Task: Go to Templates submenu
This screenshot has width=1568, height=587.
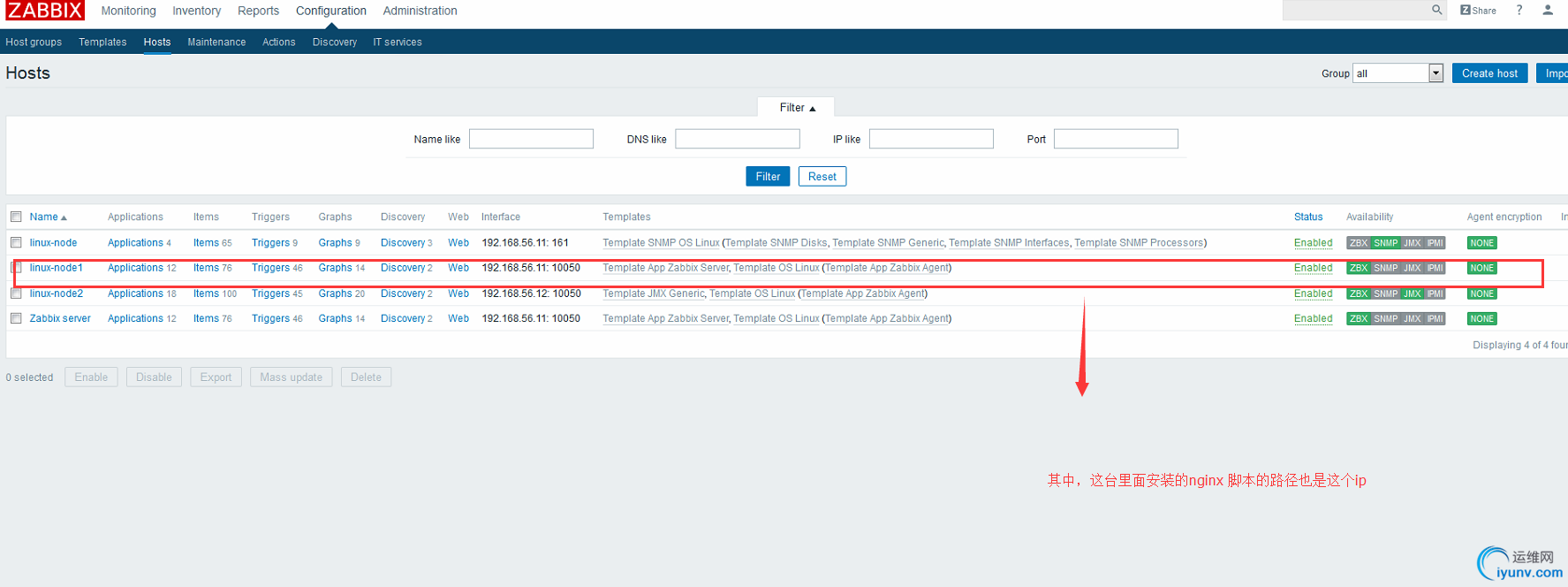Action: (x=102, y=42)
